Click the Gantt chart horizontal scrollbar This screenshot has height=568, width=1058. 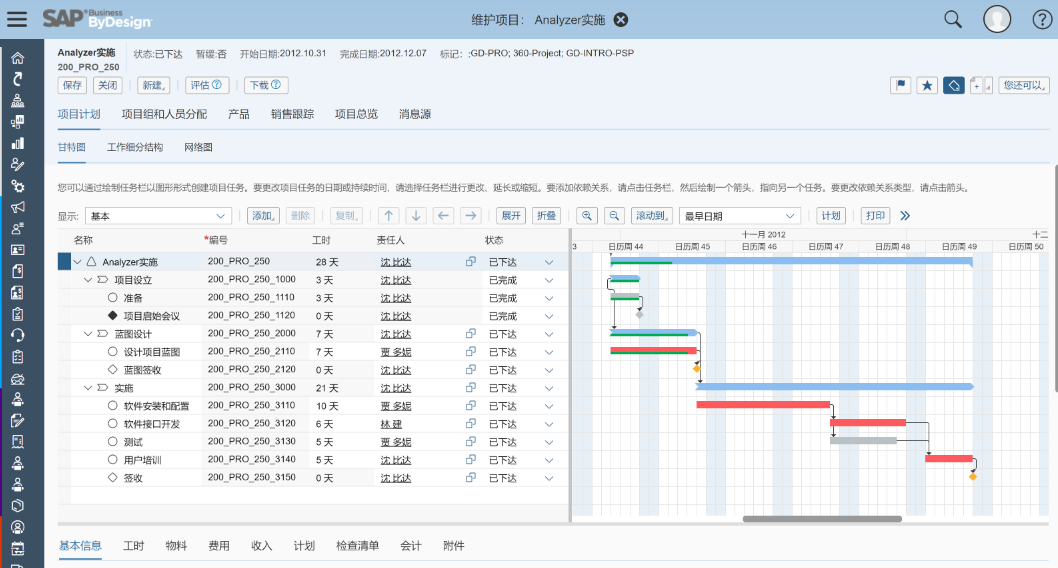(x=822, y=519)
